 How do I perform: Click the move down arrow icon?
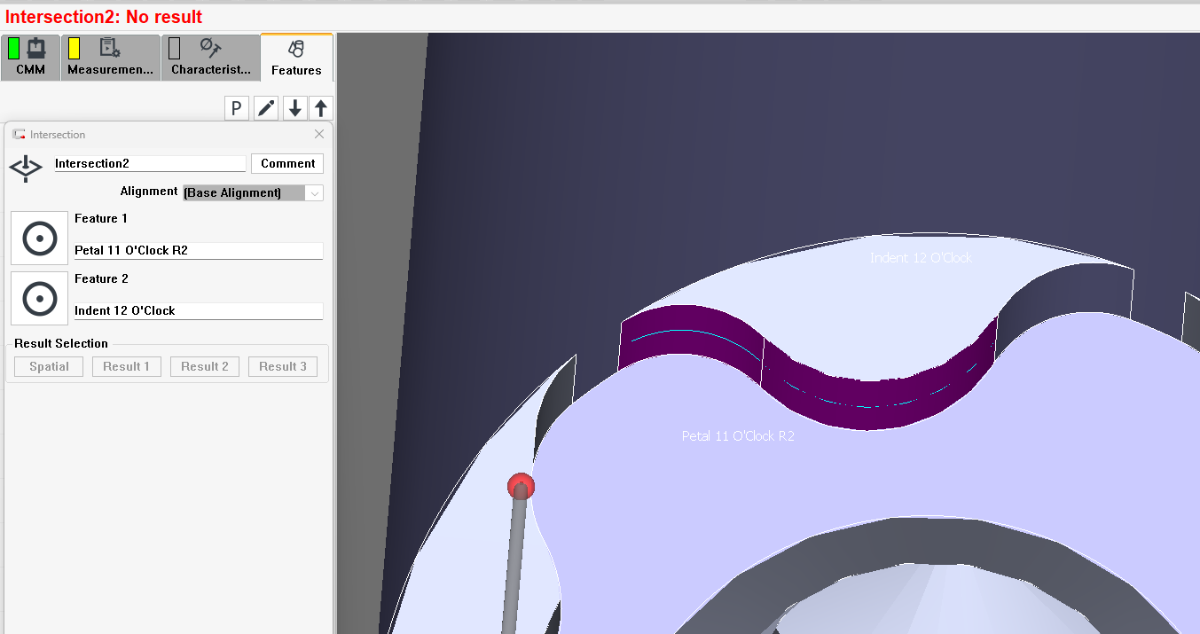295,109
